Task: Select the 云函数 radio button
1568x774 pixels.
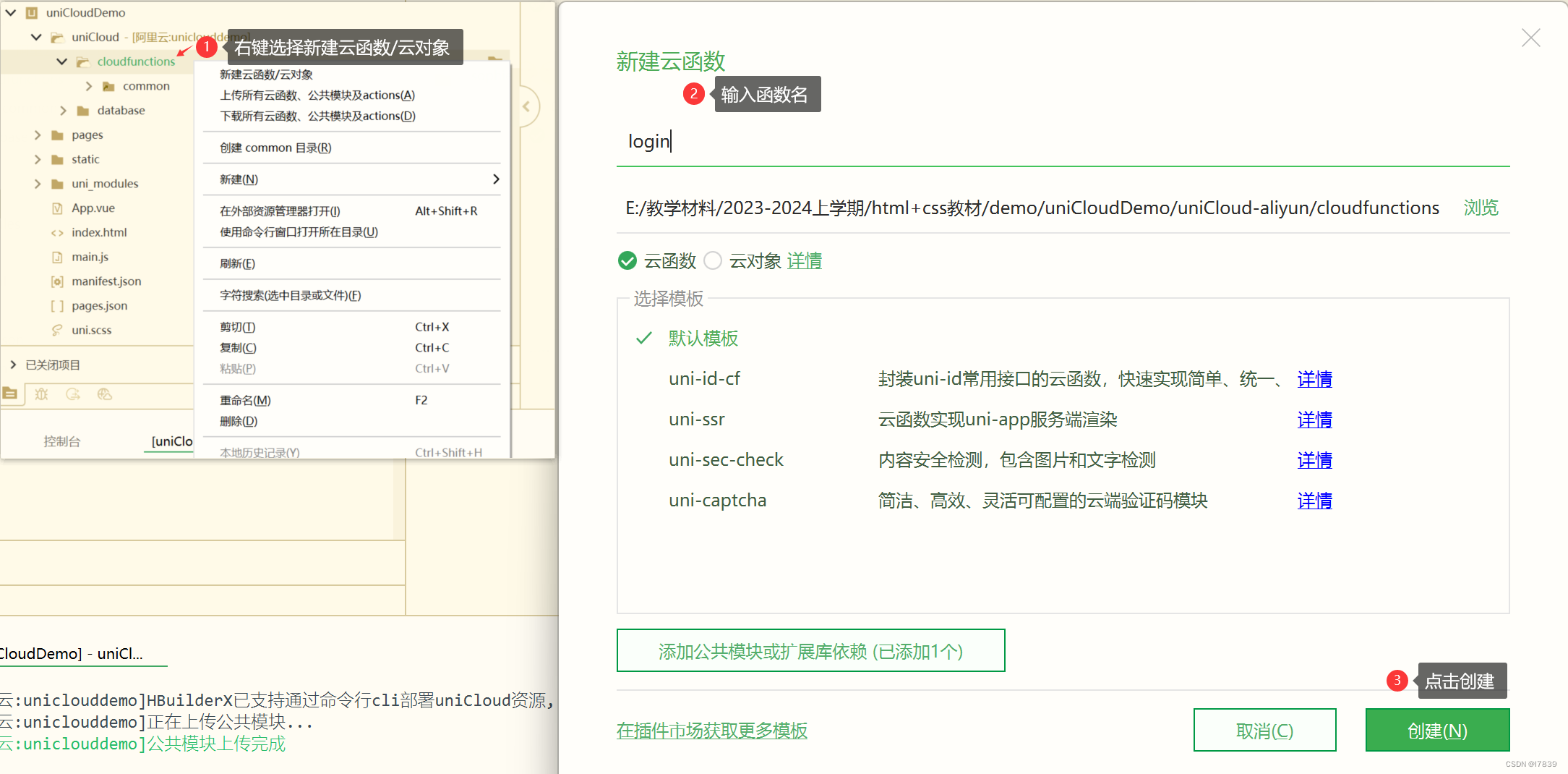Action: [x=627, y=260]
